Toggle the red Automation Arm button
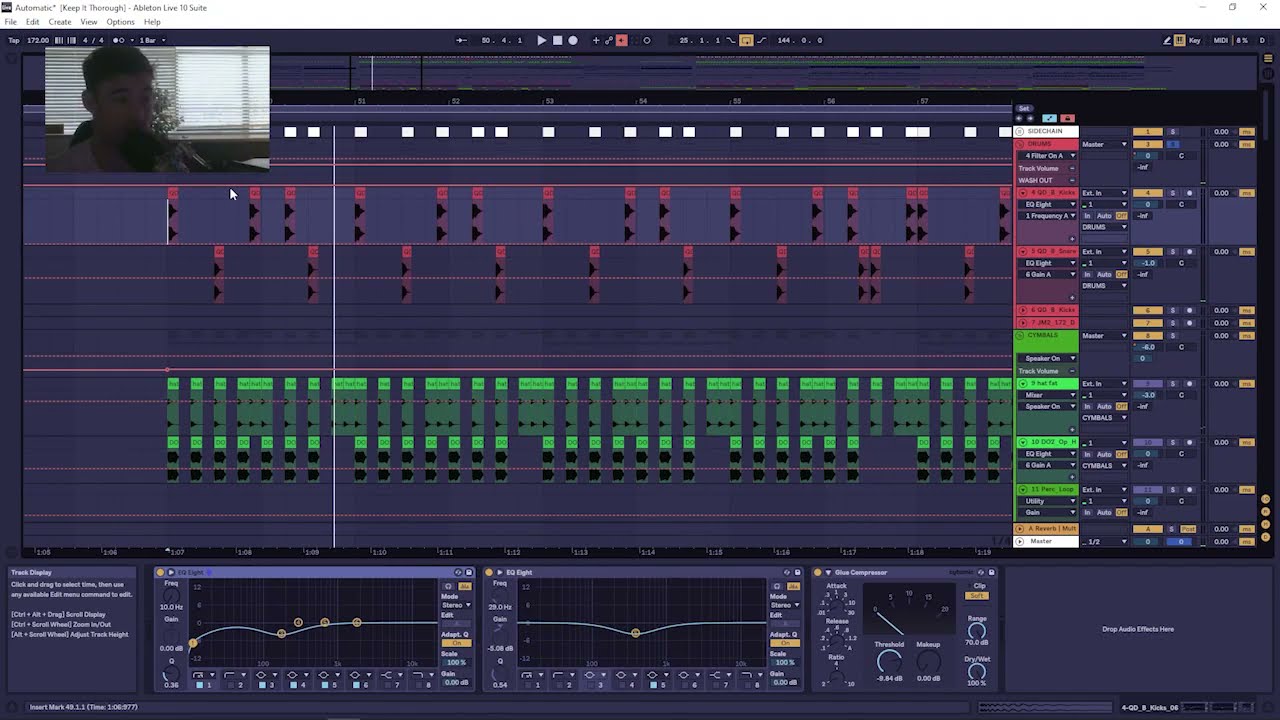This screenshot has height=720, width=1280. click(x=621, y=40)
